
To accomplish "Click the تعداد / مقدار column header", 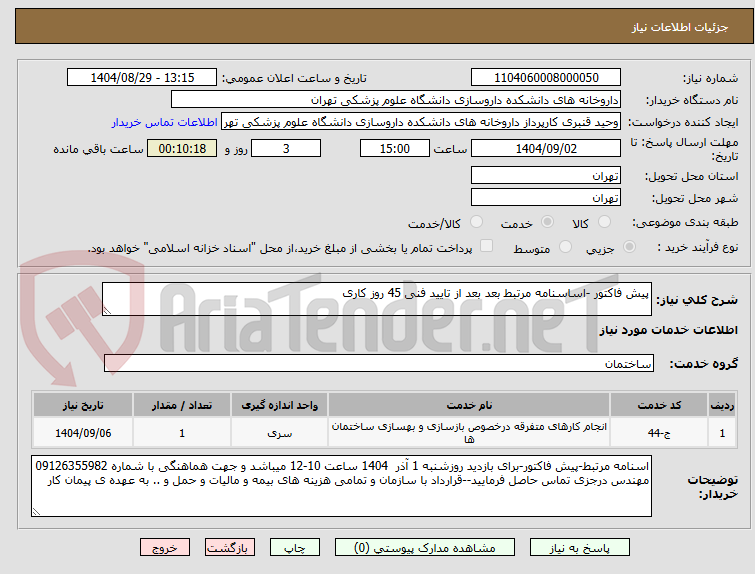I will click(182, 405).
